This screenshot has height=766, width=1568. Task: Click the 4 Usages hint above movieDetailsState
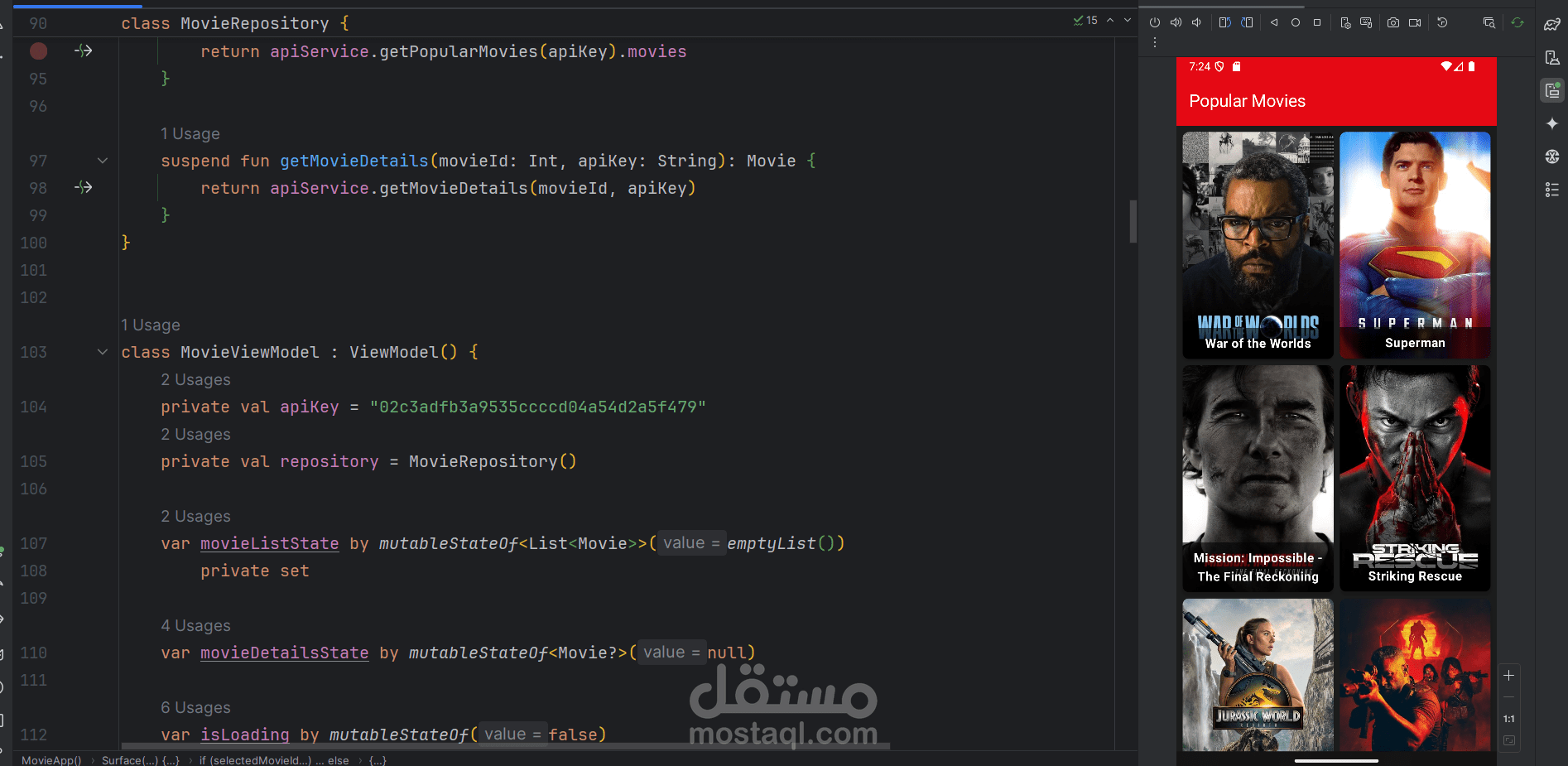tap(196, 626)
